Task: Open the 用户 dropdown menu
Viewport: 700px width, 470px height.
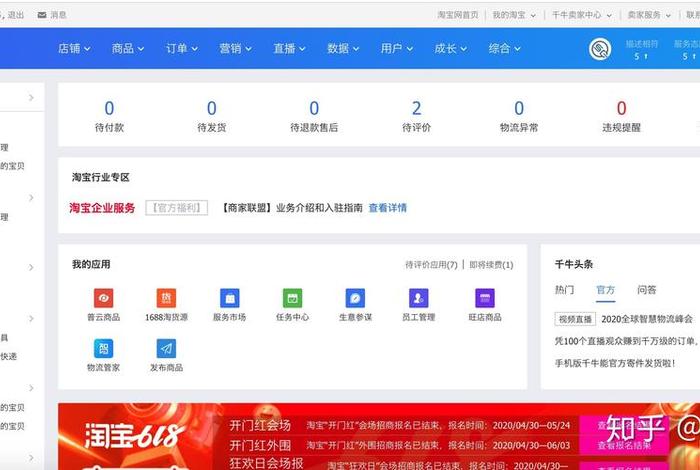Action: [396, 48]
